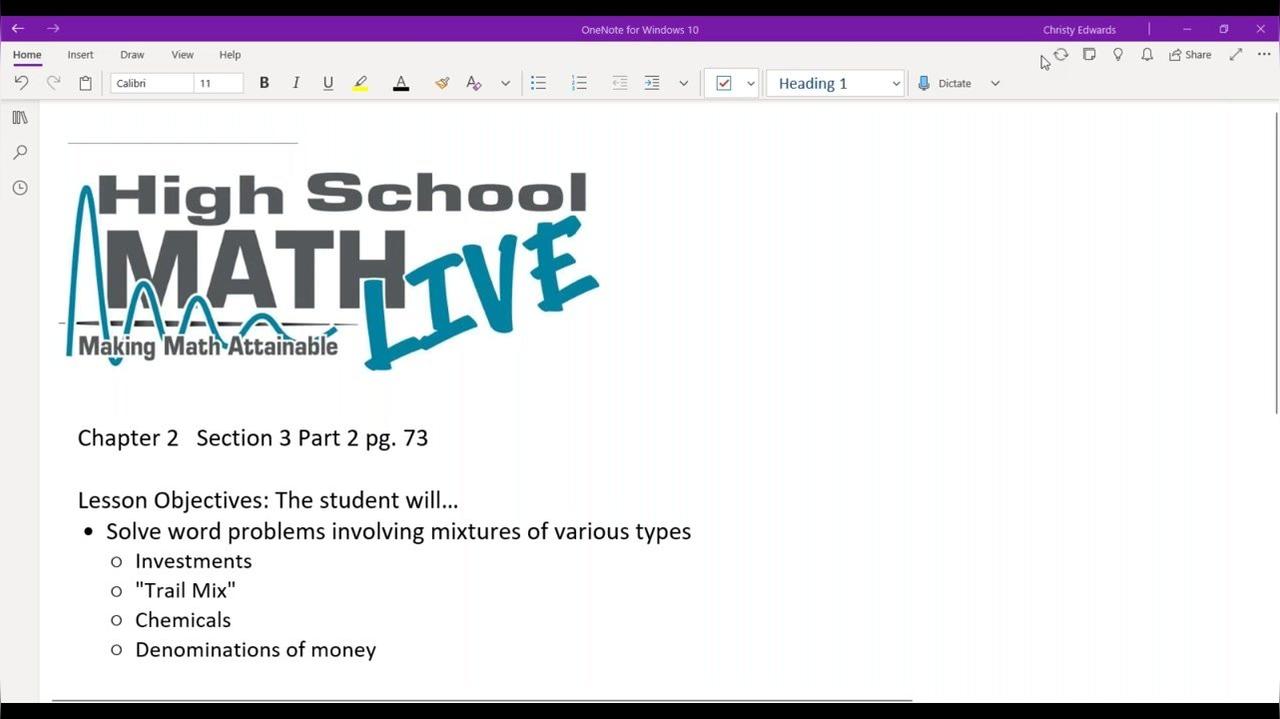
Task: Open the Home tab
Action: coord(27,55)
